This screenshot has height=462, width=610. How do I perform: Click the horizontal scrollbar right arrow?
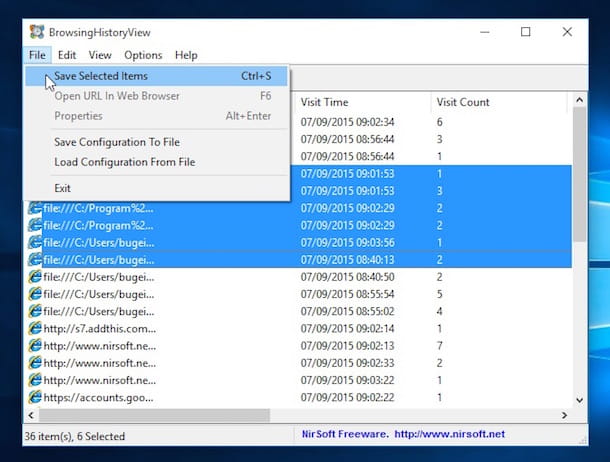coord(564,415)
